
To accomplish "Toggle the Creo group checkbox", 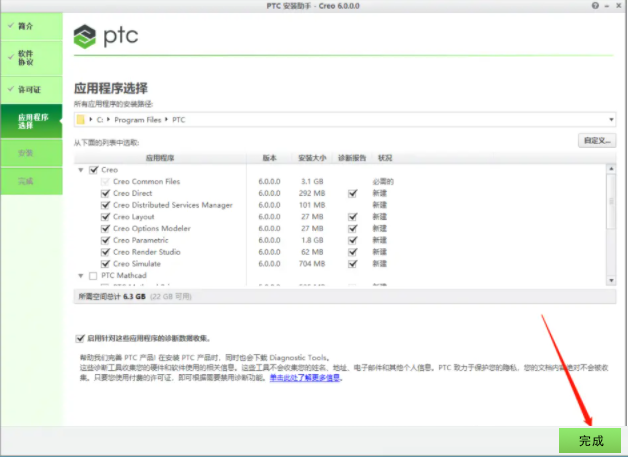I will tap(94, 170).
